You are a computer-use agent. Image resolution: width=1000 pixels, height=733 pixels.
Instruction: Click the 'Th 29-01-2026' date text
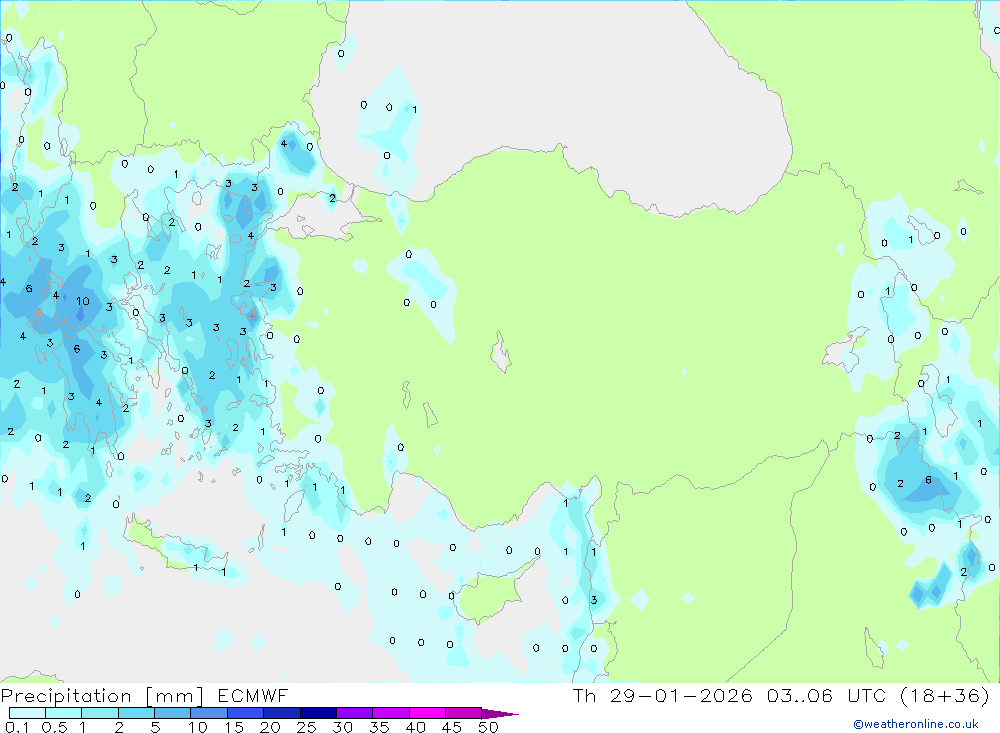coord(663,695)
